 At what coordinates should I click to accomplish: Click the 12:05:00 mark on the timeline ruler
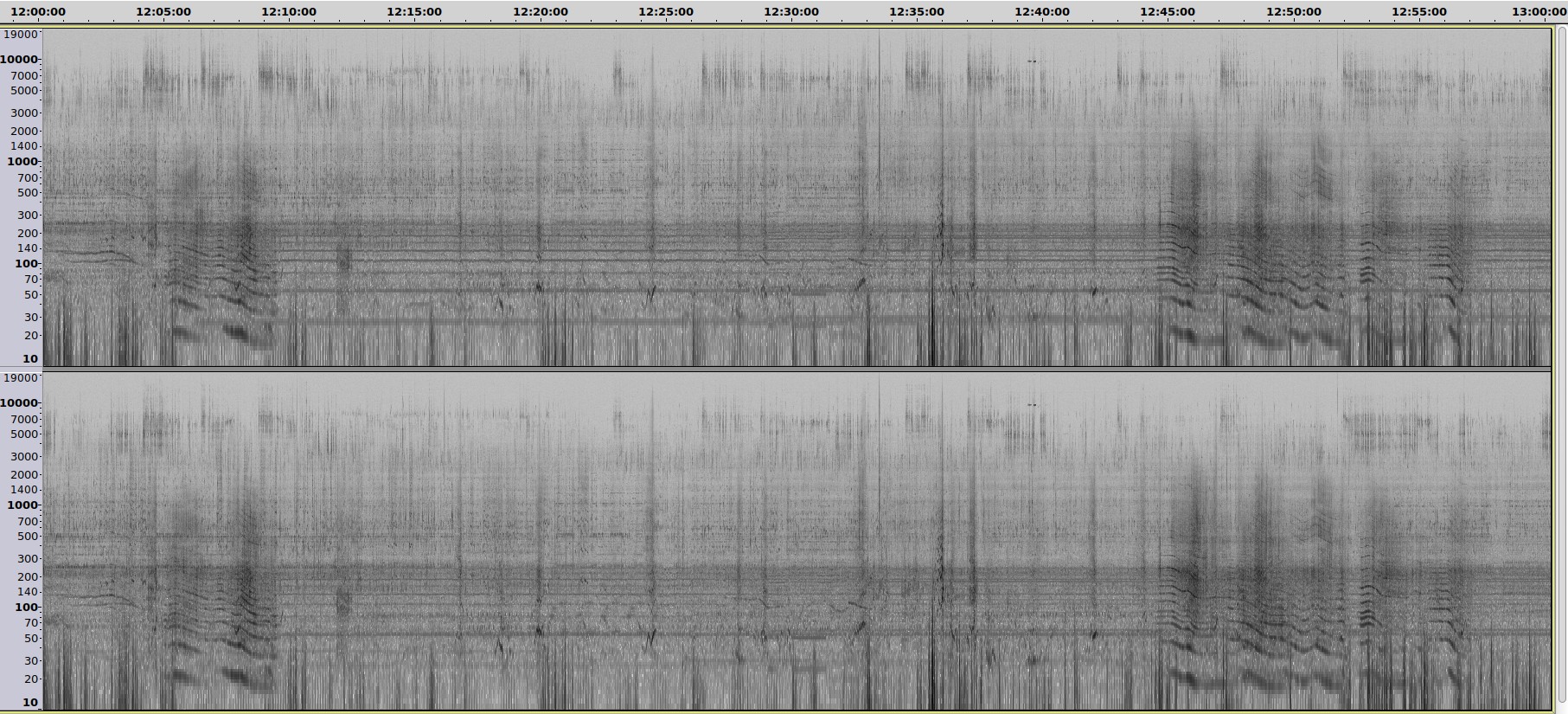click(x=163, y=12)
